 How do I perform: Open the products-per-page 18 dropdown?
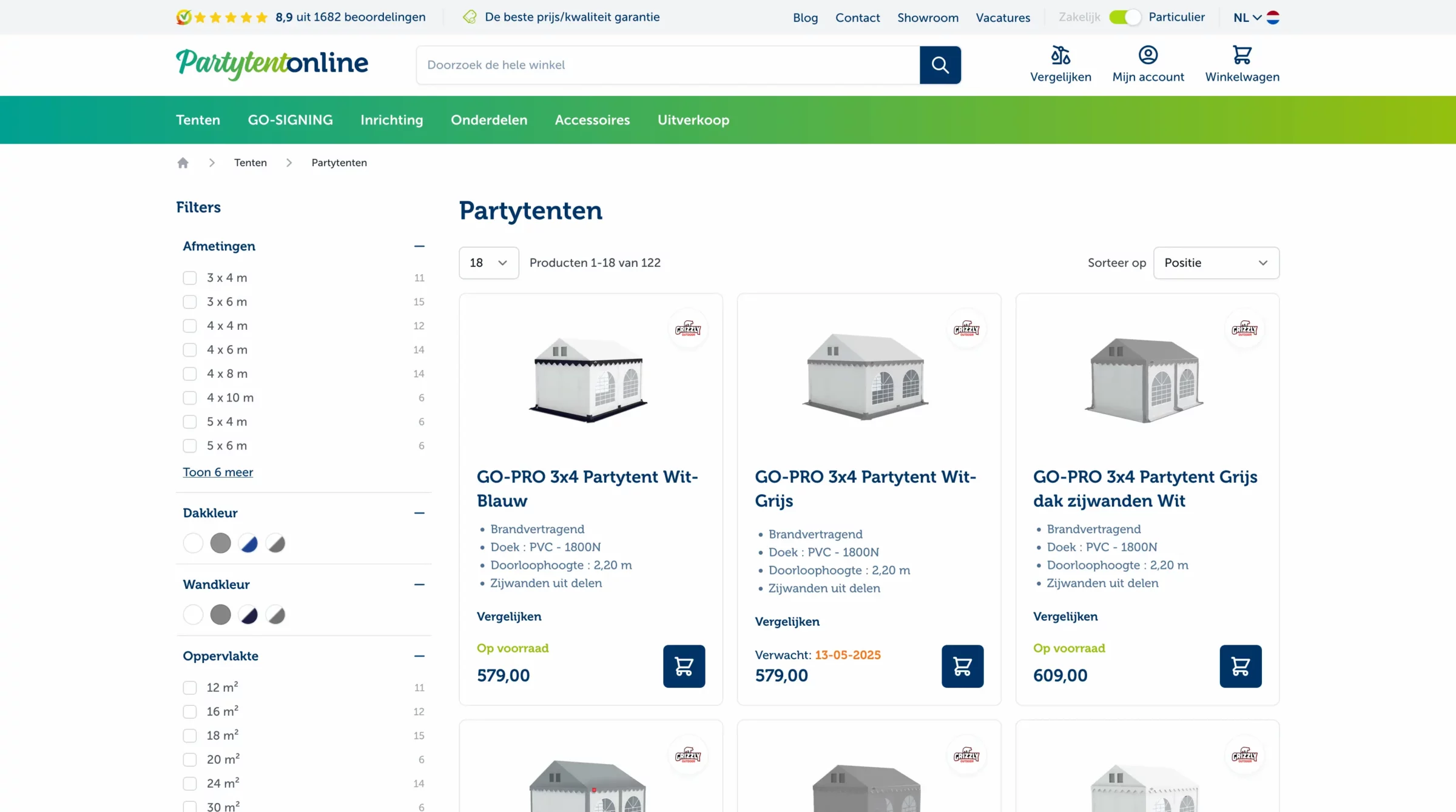tap(488, 263)
